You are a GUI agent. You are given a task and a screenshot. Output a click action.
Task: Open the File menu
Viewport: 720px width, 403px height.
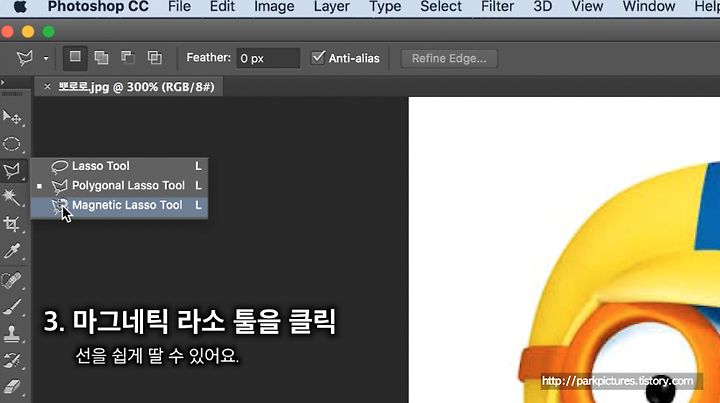[x=179, y=7]
